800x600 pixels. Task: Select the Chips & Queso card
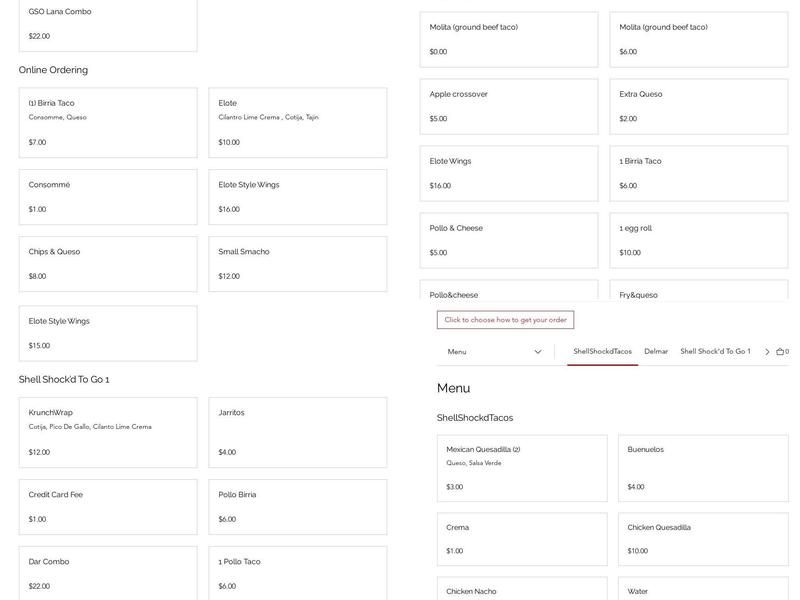(108, 264)
